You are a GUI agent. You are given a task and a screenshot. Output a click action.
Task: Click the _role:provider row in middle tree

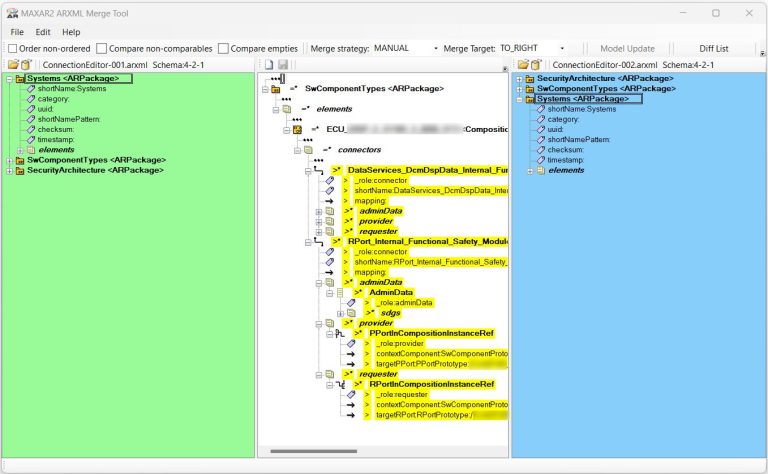pyautogui.click(x=400, y=344)
